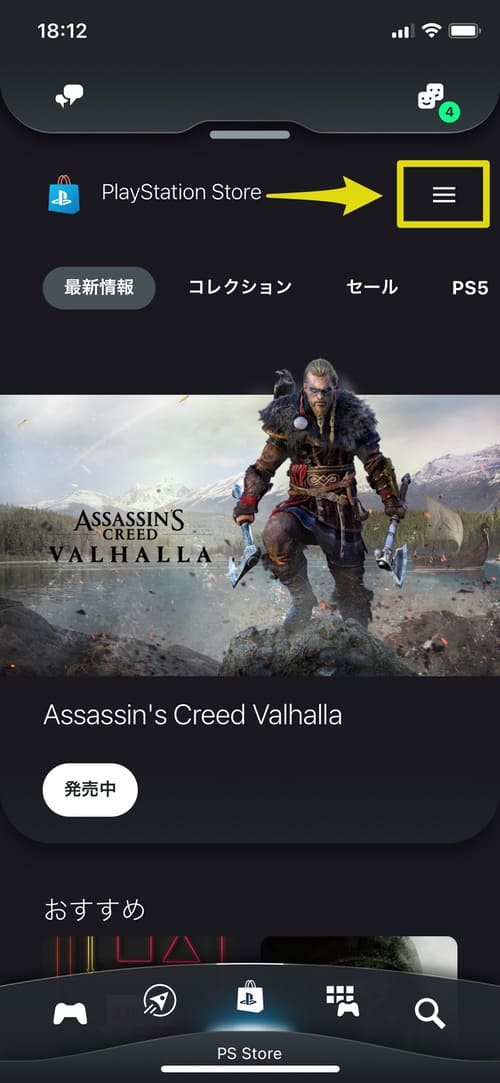This screenshot has width=500, height=1083.
Task: Tap the 発売中 button
Action: pyautogui.click(x=90, y=790)
